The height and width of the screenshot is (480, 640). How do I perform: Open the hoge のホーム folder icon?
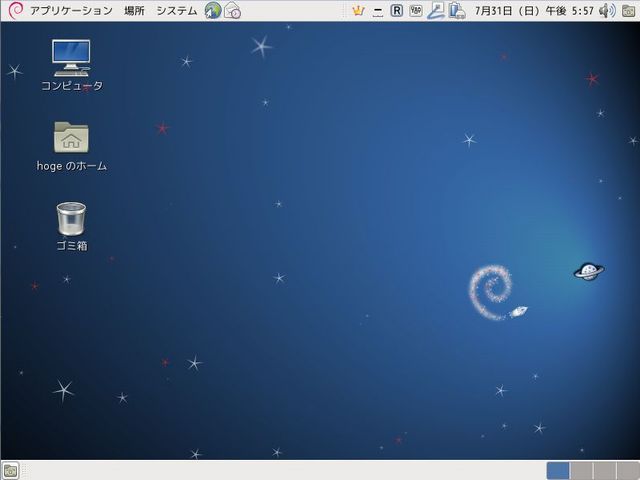[71, 138]
